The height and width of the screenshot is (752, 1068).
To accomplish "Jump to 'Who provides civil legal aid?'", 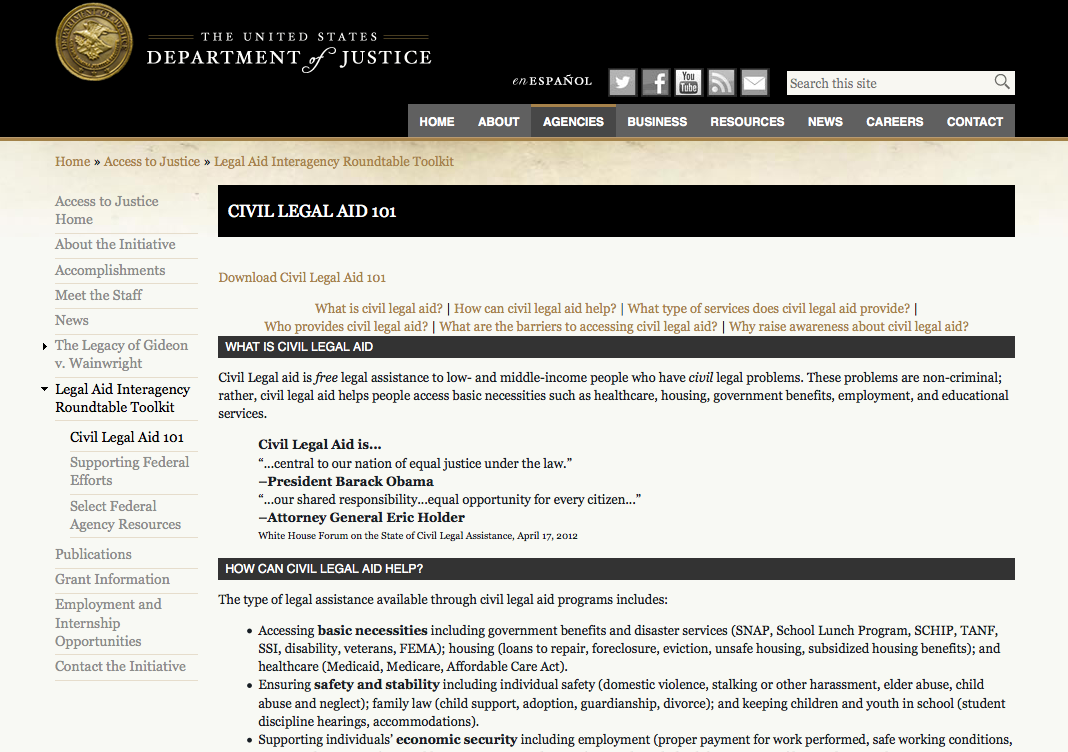I will click(x=346, y=326).
